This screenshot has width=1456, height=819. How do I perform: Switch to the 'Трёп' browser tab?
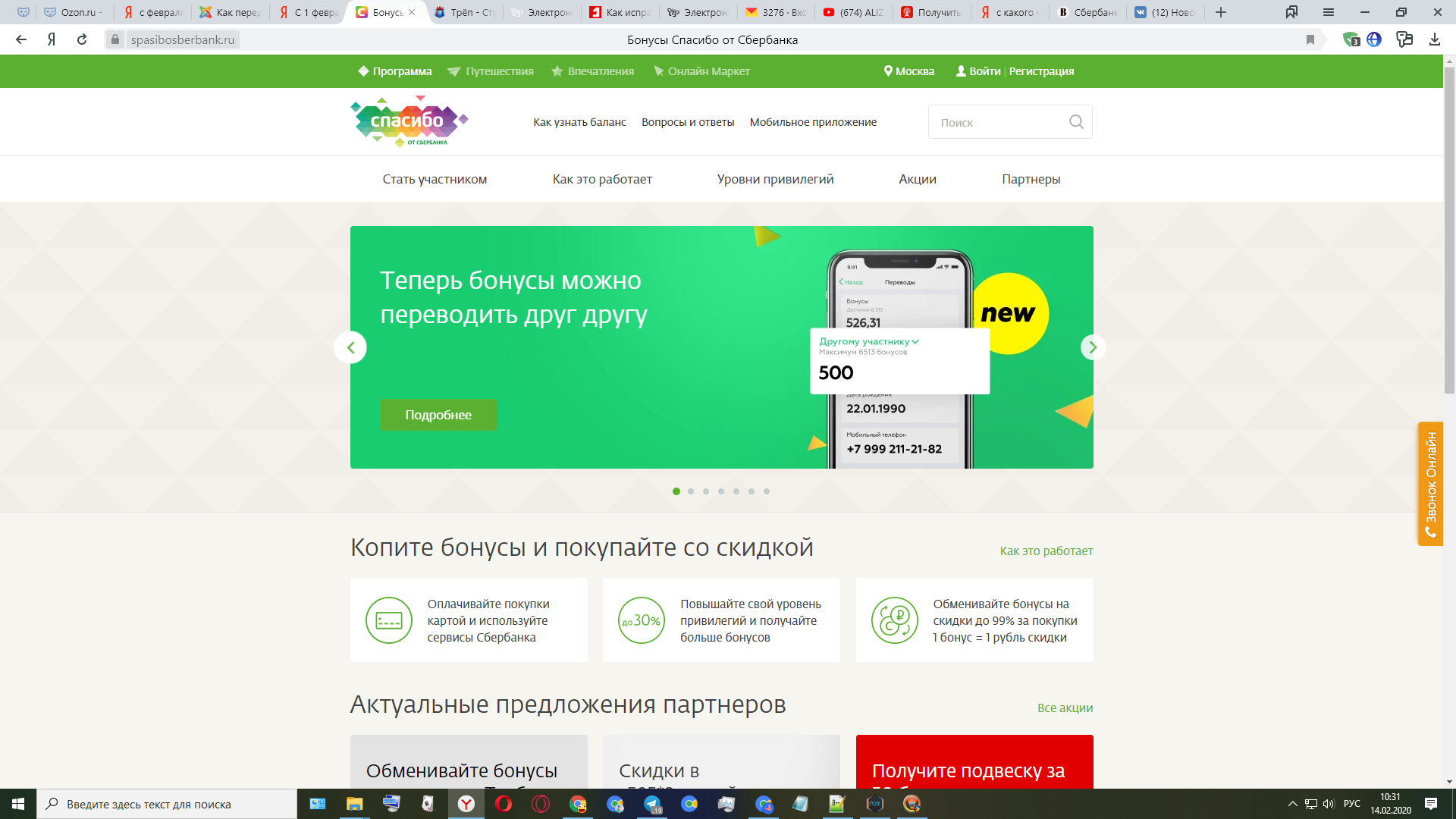coord(464,12)
